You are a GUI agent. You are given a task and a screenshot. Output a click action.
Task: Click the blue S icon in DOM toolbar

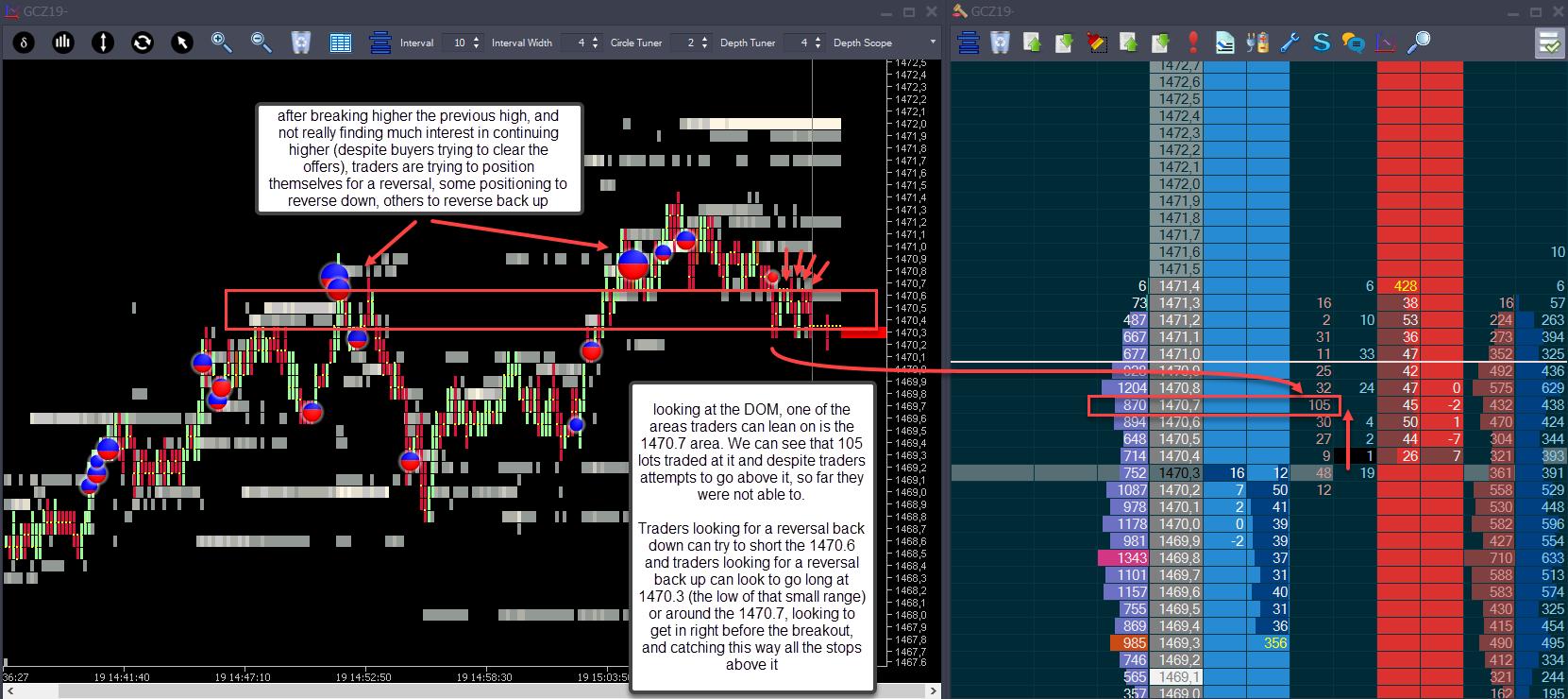(x=1322, y=43)
